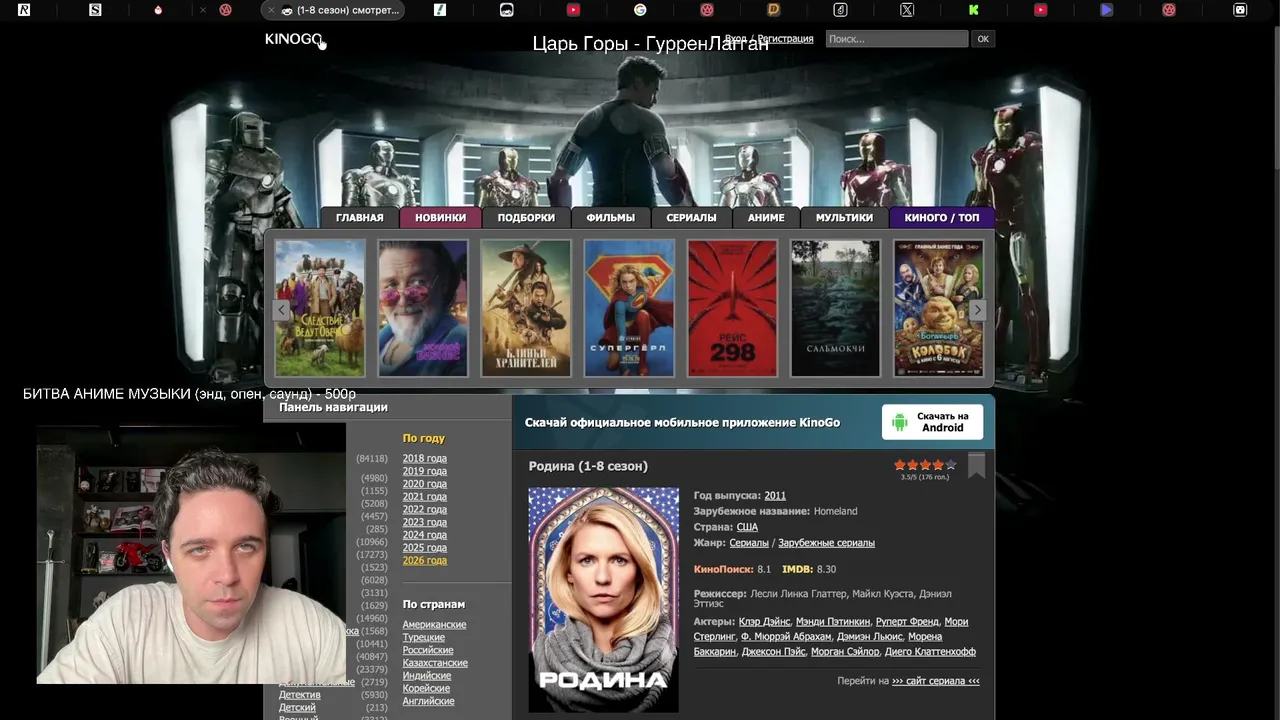Open the МУЛЬТИКИ menu tab
Viewport: 1280px width, 720px height.
(844, 217)
